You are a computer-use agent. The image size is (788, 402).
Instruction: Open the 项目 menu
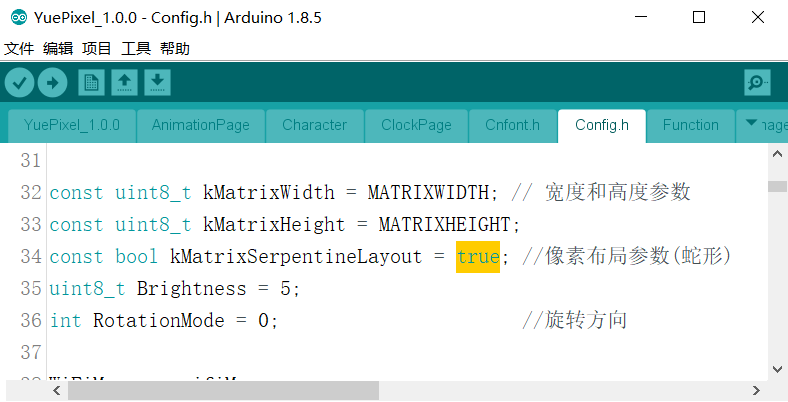[x=97, y=48]
